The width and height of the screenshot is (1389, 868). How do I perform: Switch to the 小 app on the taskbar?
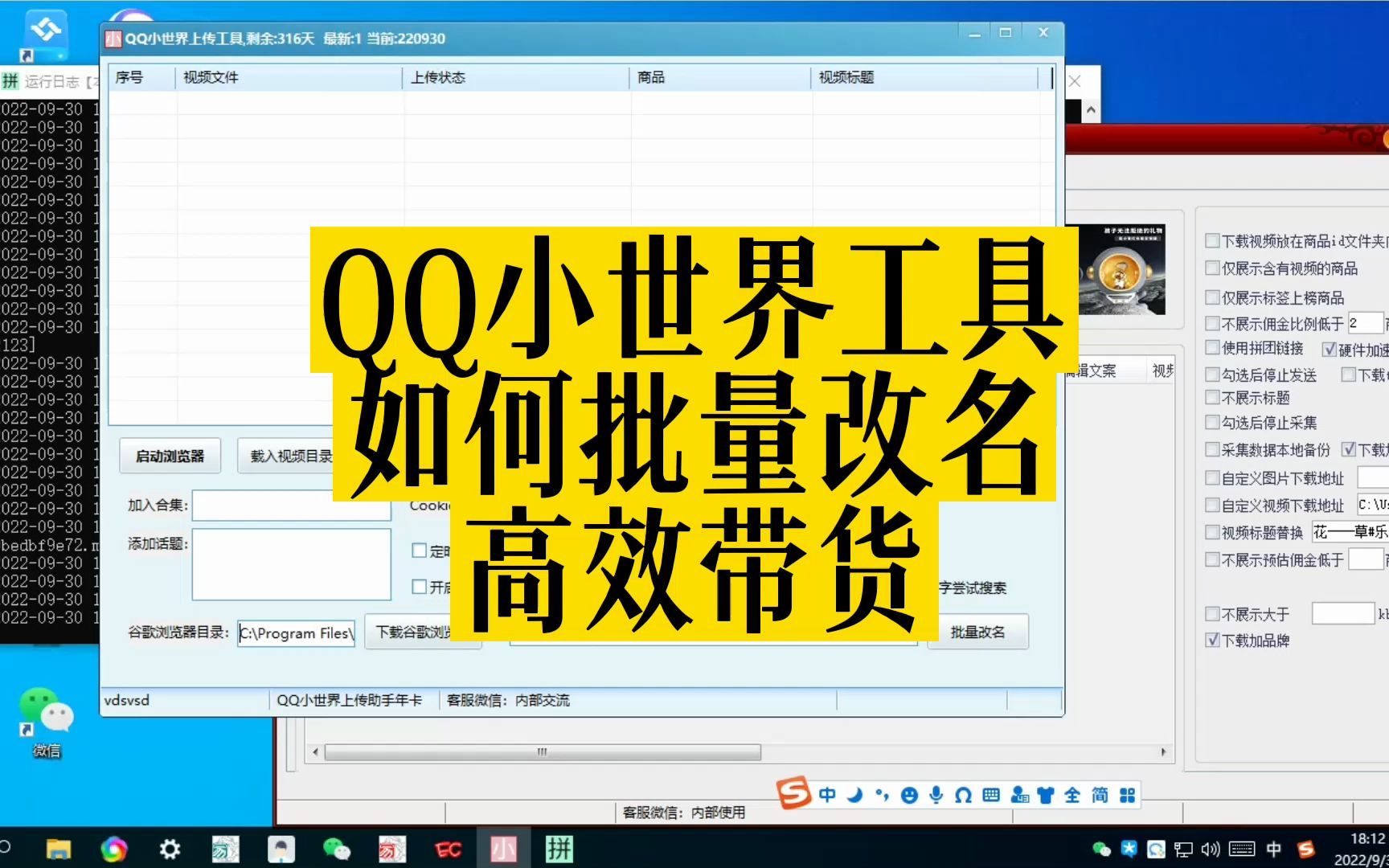tap(504, 849)
